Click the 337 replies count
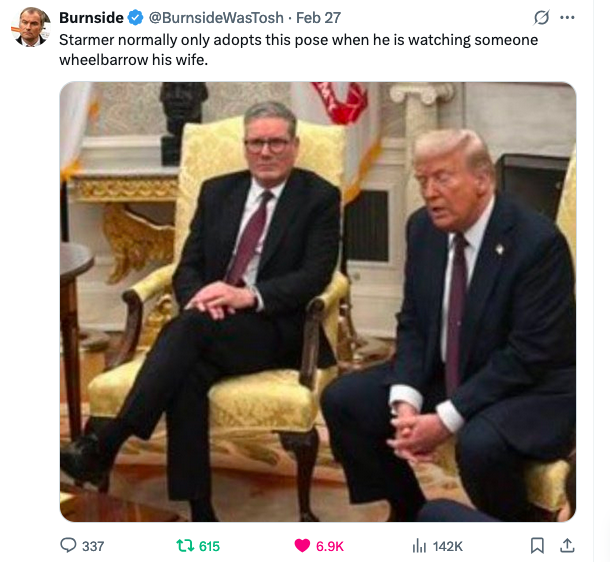This screenshot has width=610, height=562. pos(93,546)
